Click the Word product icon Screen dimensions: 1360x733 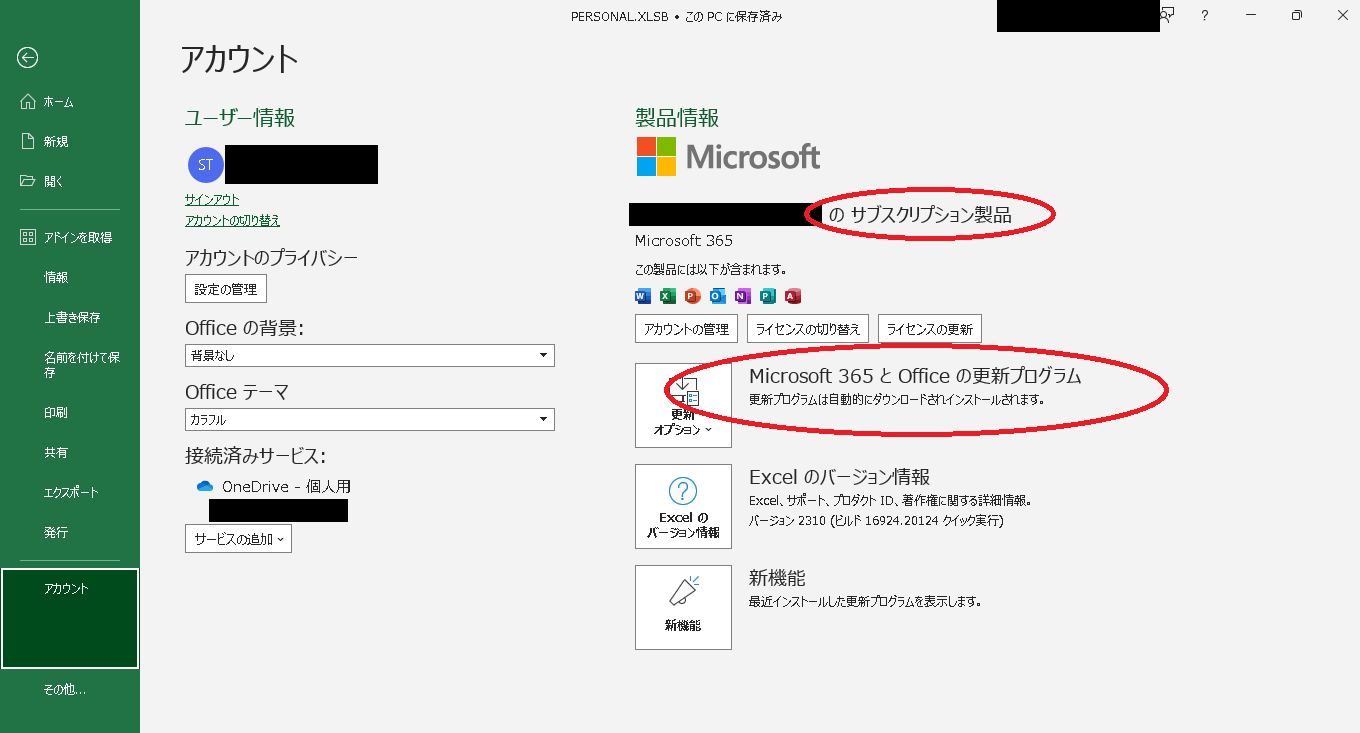tap(643, 296)
